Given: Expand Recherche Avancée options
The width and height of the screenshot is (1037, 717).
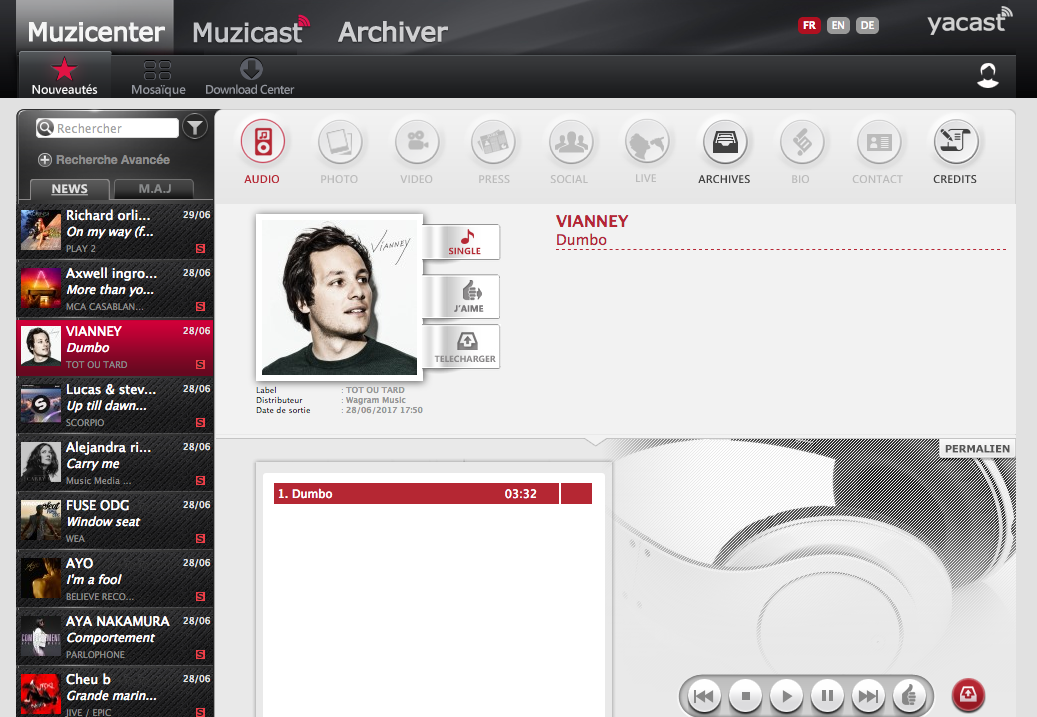Looking at the screenshot, I should [104, 160].
